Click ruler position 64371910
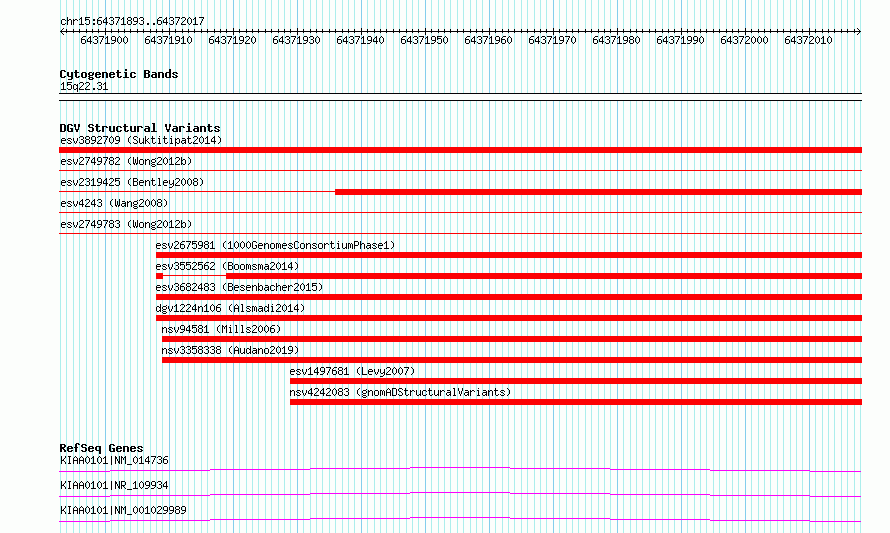Image resolution: width=890 pixels, height=533 pixels. click(x=168, y=40)
